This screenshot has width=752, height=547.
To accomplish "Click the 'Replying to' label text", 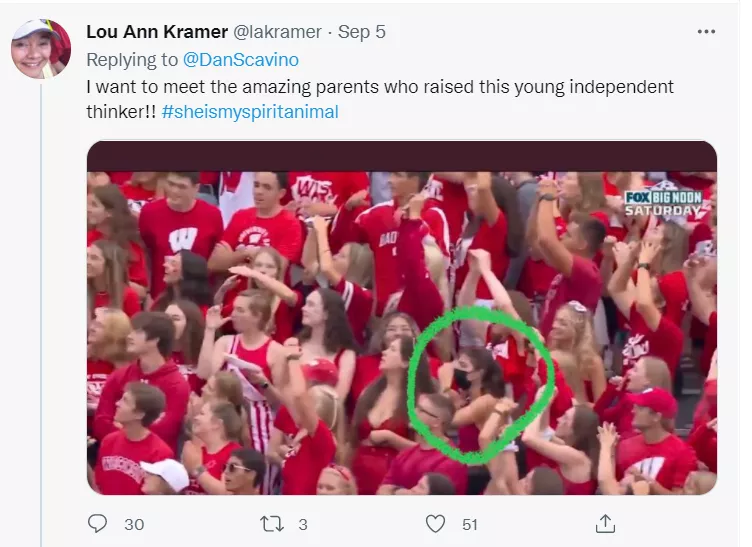I will click(x=129, y=60).
